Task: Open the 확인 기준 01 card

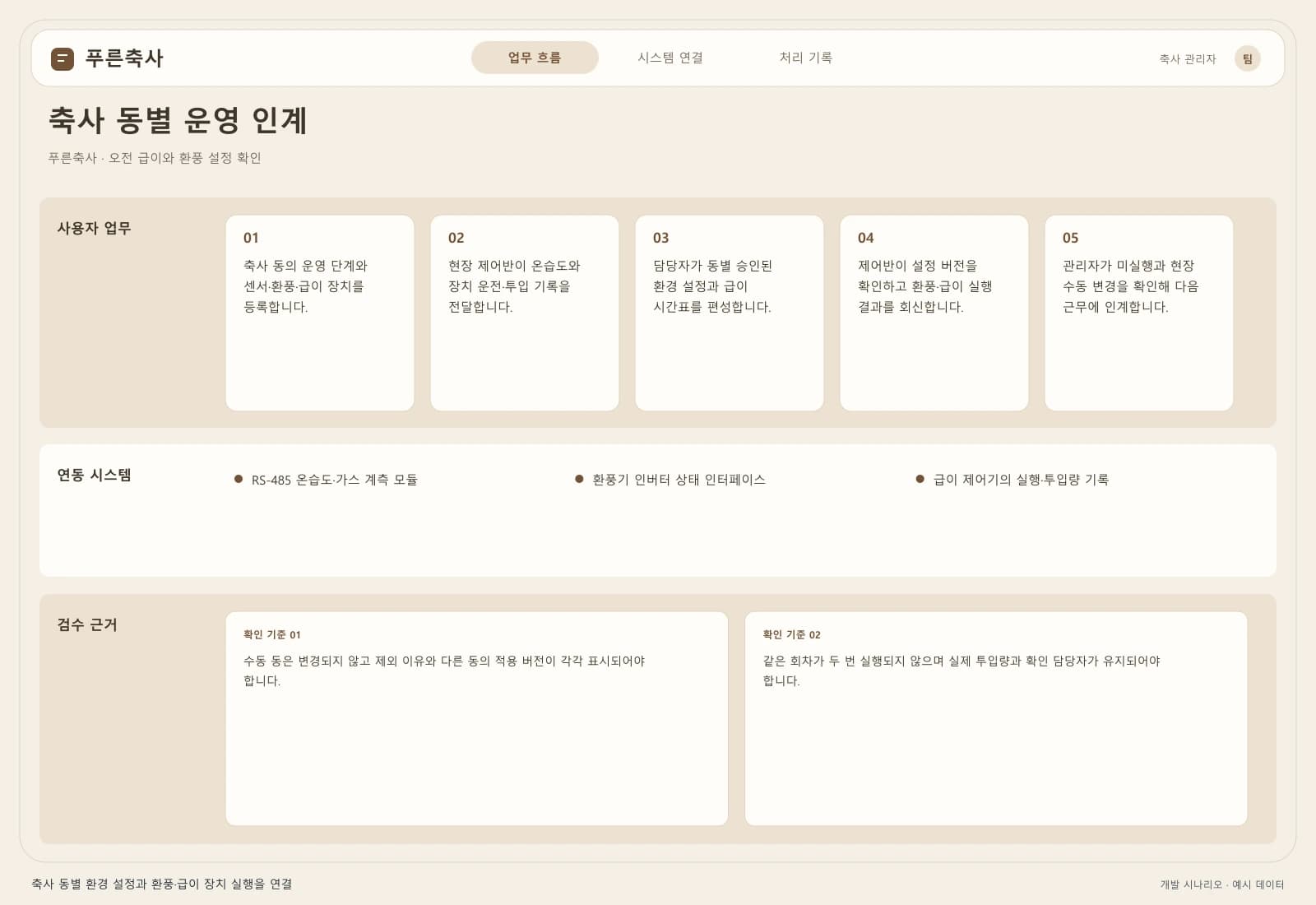Action: pyautogui.click(x=477, y=718)
